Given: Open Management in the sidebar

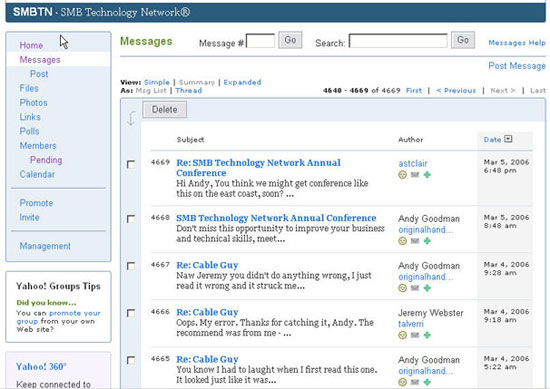Looking at the screenshot, I should [x=45, y=246].
